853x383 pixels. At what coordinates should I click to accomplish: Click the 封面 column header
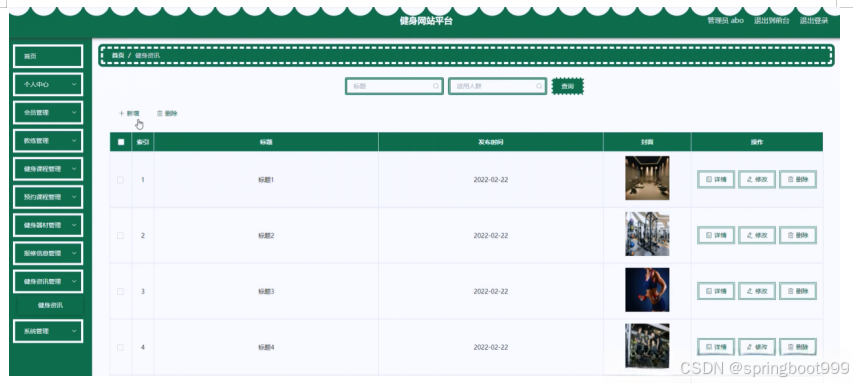647,142
